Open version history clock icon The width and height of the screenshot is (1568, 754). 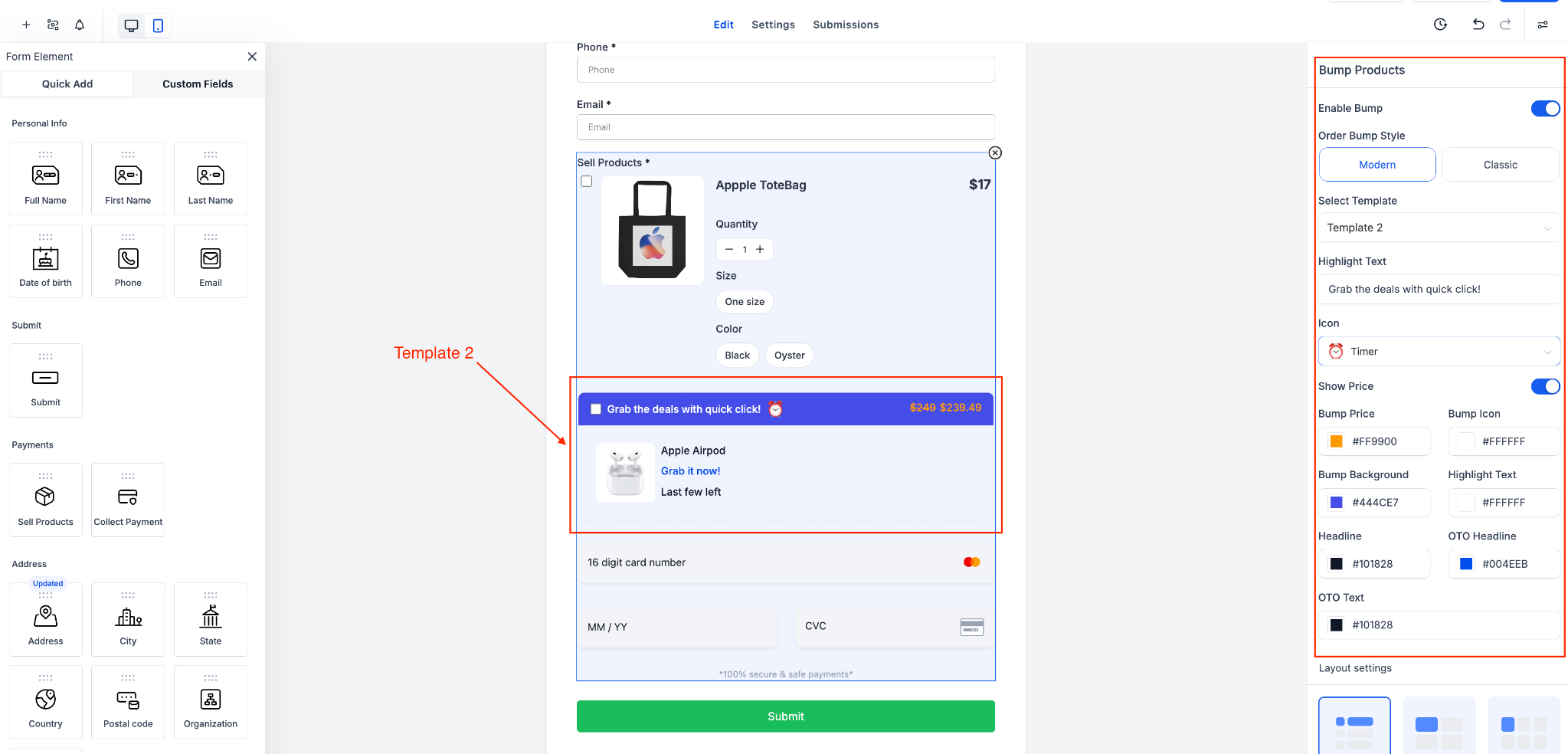click(x=1440, y=25)
